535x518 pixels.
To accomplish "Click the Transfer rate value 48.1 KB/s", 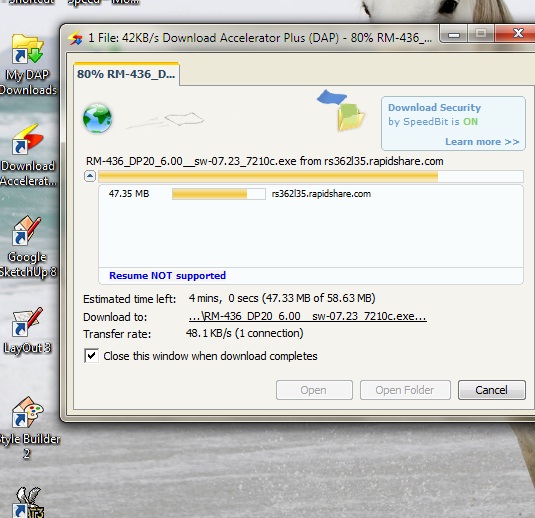I will point(244,333).
